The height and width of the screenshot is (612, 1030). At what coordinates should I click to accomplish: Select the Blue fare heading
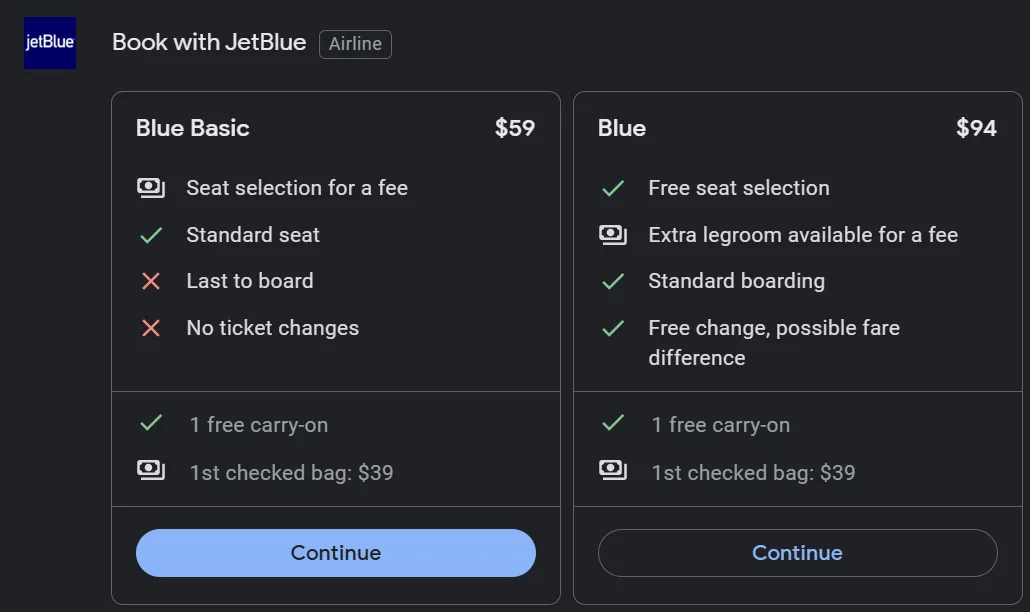[x=622, y=128]
